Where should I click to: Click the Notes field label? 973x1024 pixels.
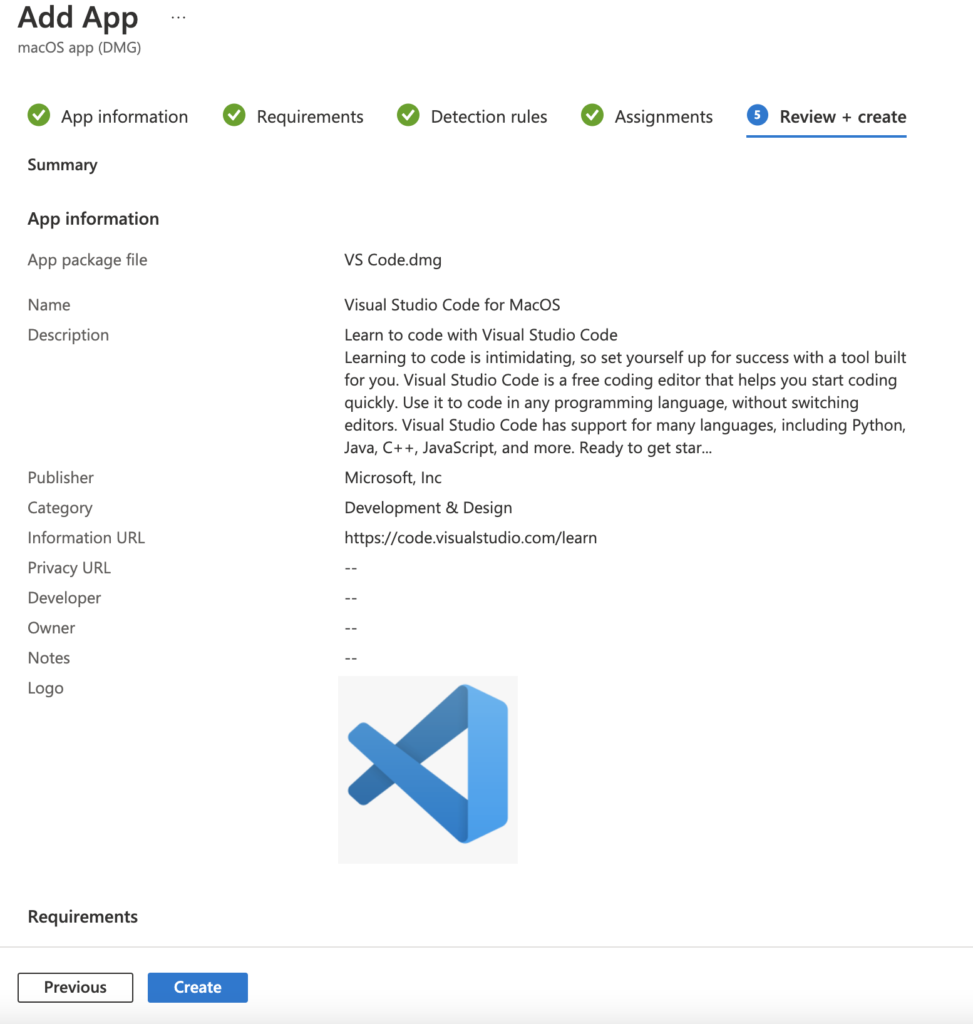coord(48,658)
